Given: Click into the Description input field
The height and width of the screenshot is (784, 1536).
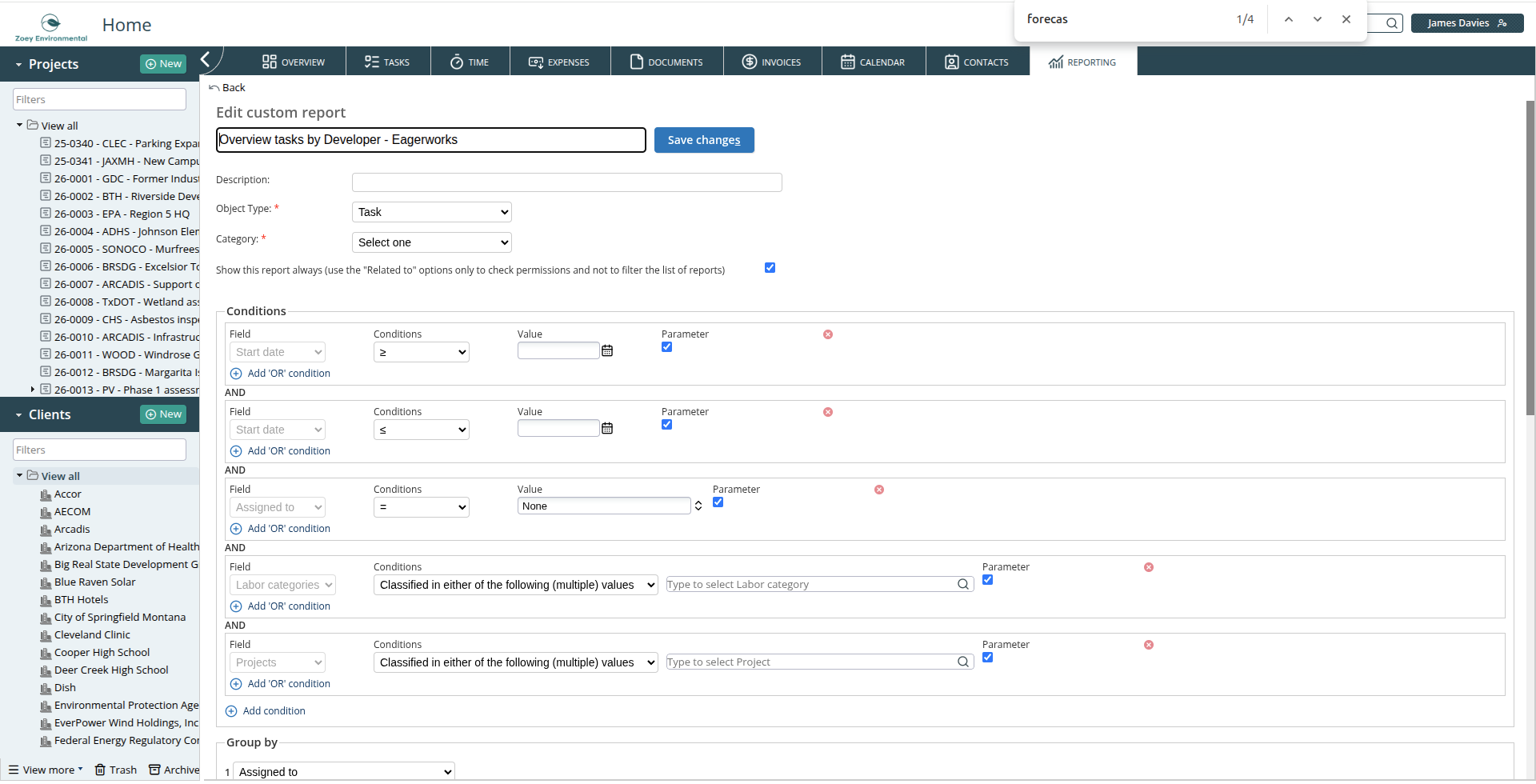Looking at the screenshot, I should click(567, 182).
